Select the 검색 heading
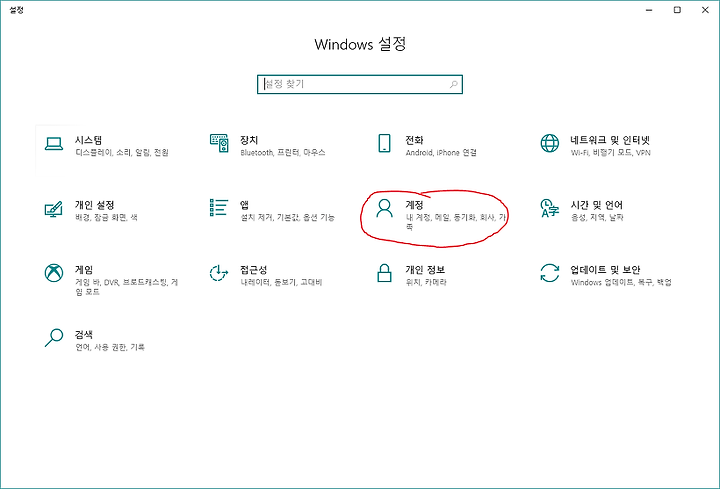 tap(84, 334)
